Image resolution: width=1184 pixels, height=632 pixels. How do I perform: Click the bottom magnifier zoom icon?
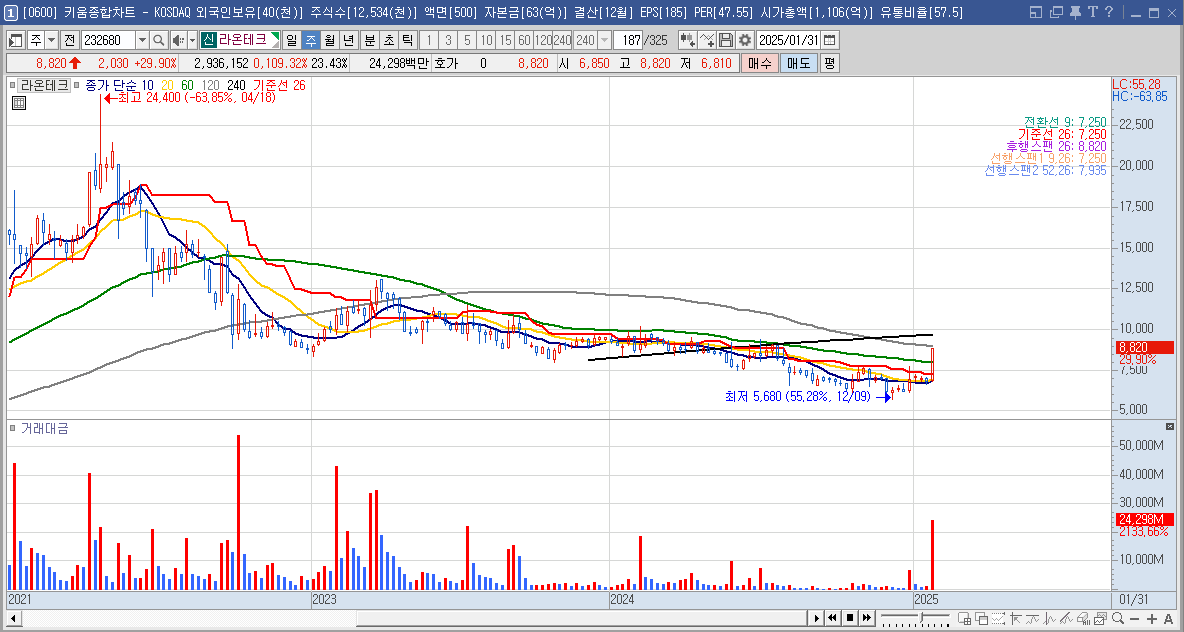pyautogui.click(x=1118, y=618)
